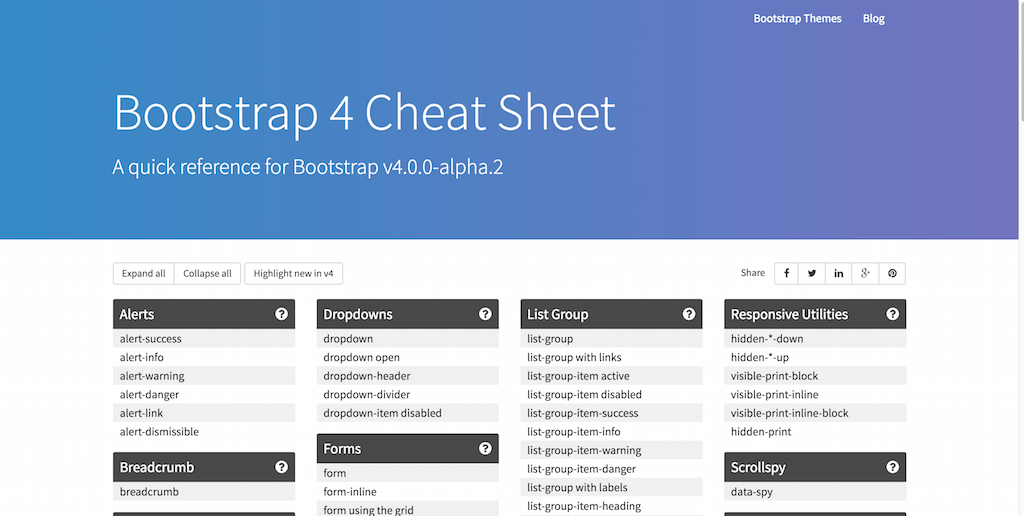Collapse the List Group section header
This screenshot has height=516, width=1024.
coord(611,314)
